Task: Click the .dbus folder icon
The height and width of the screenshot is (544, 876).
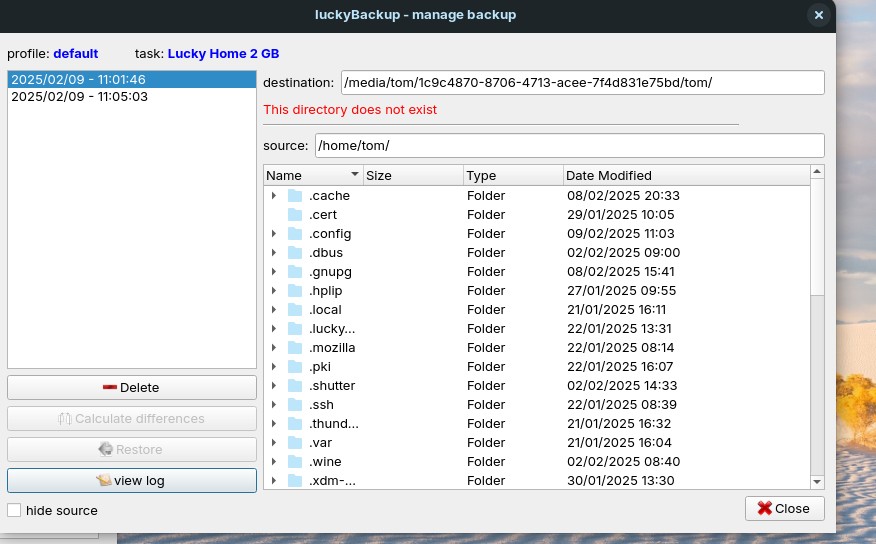Action: coord(295,252)
